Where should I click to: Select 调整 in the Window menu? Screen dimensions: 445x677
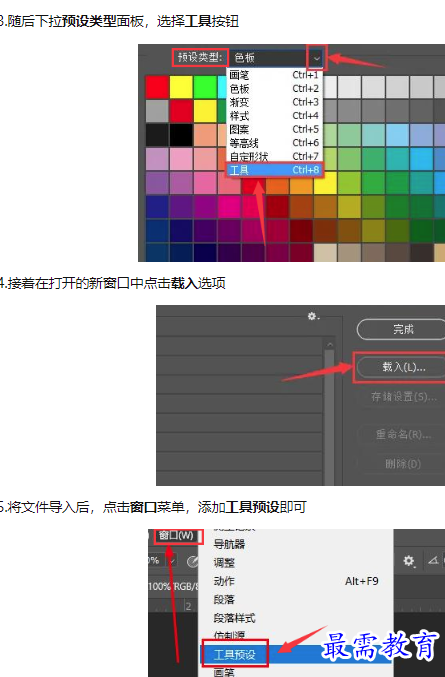coord(296,563)
